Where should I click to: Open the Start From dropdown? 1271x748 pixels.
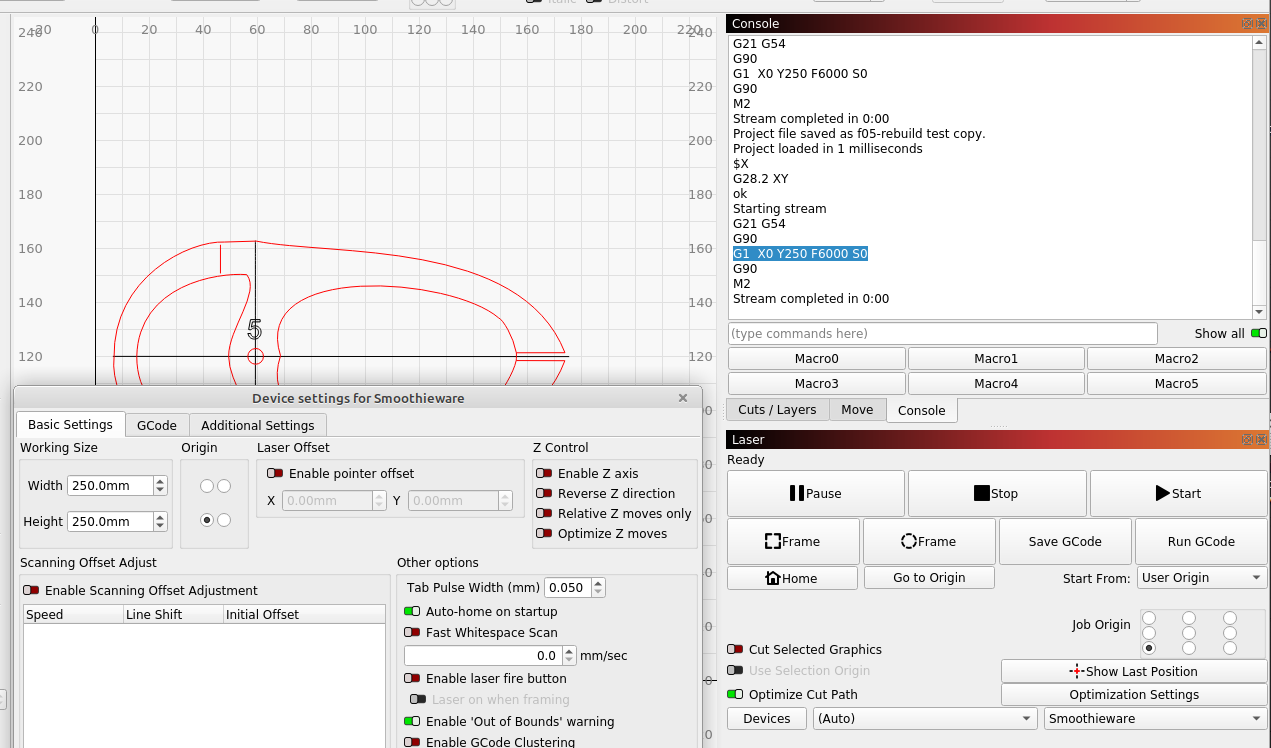[1201, 578]
